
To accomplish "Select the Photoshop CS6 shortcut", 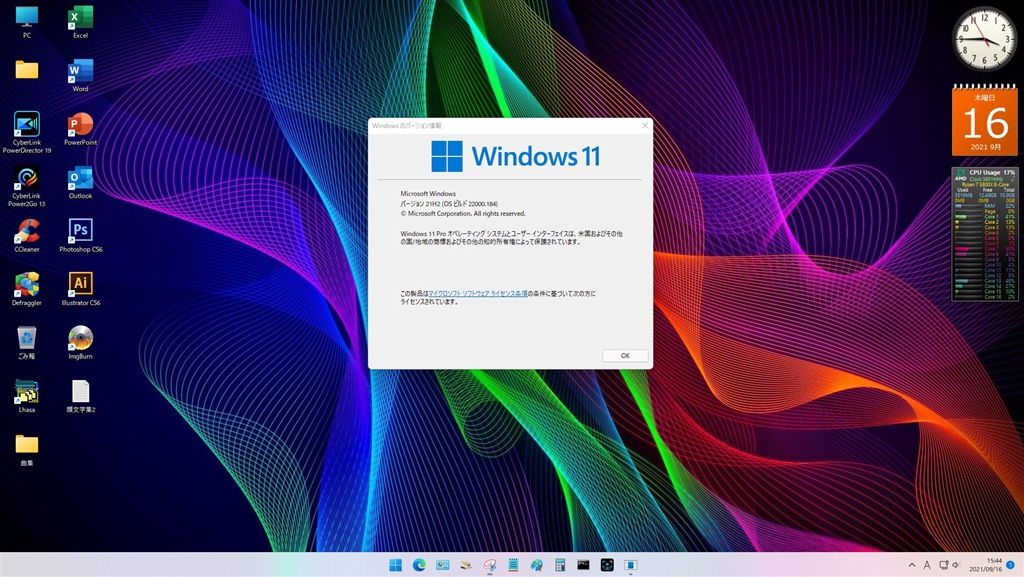I will pyautogui.click(x=80, y=231).
